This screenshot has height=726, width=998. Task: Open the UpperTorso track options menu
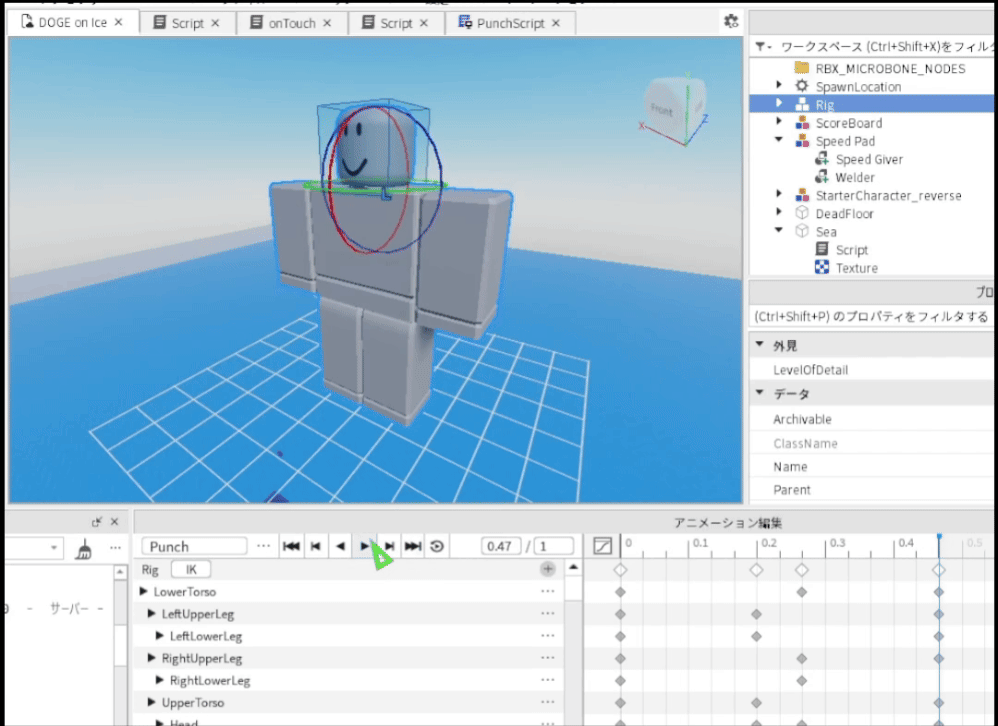point(548,702)
